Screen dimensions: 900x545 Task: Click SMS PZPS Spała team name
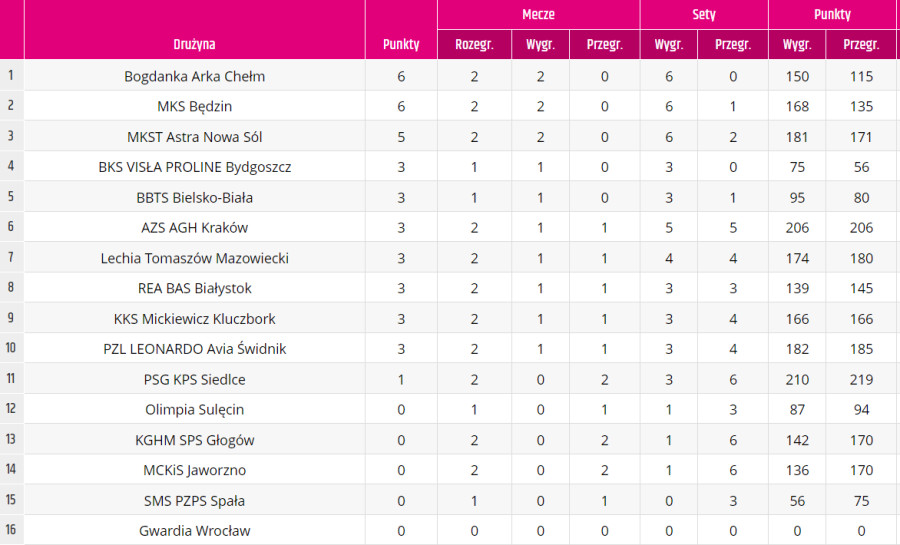pos(195,501)
